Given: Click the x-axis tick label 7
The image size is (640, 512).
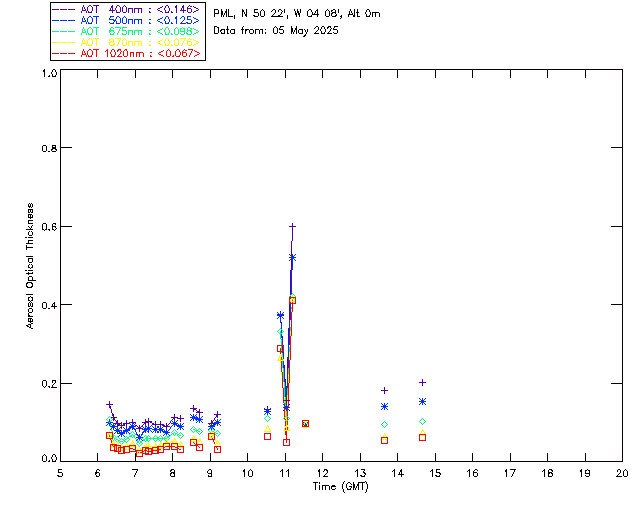Looking at the screenshot, I should pyautogui.click(x=135, y=473).
